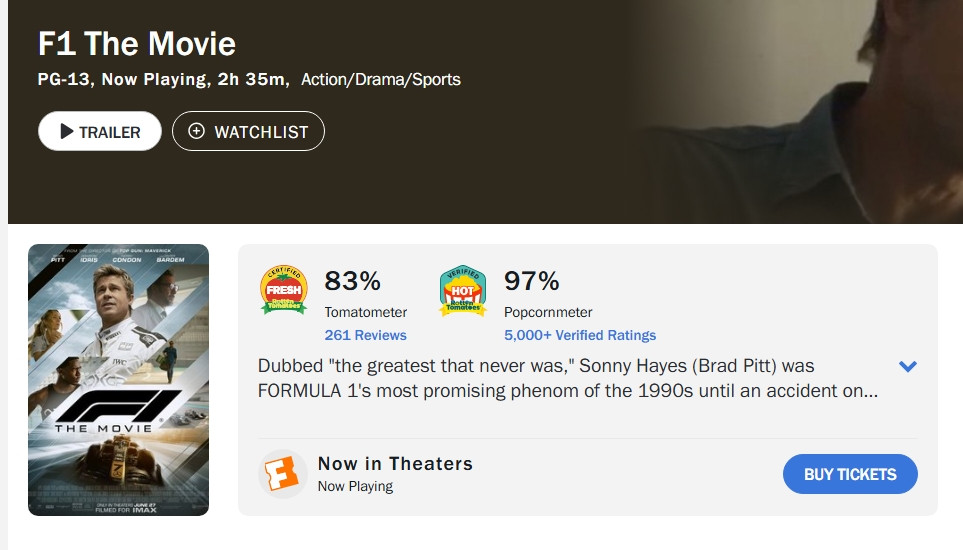Open the 5,000+ Verified Ratings link
The height and width of the screenshot is (550, 963).
click(580, 335)
